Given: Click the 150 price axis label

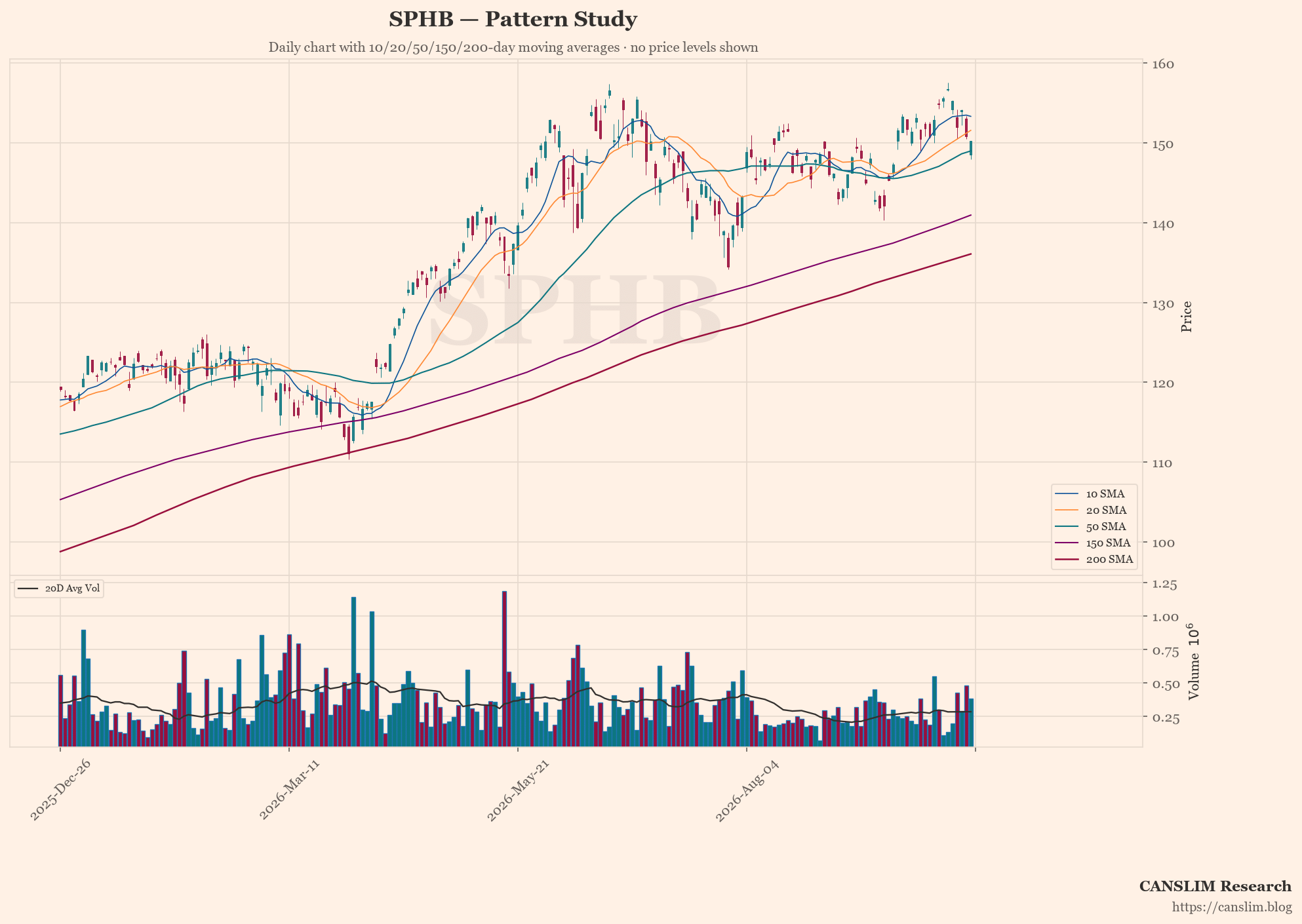Looking at the screenshot, I should [x=1163, y=144].
